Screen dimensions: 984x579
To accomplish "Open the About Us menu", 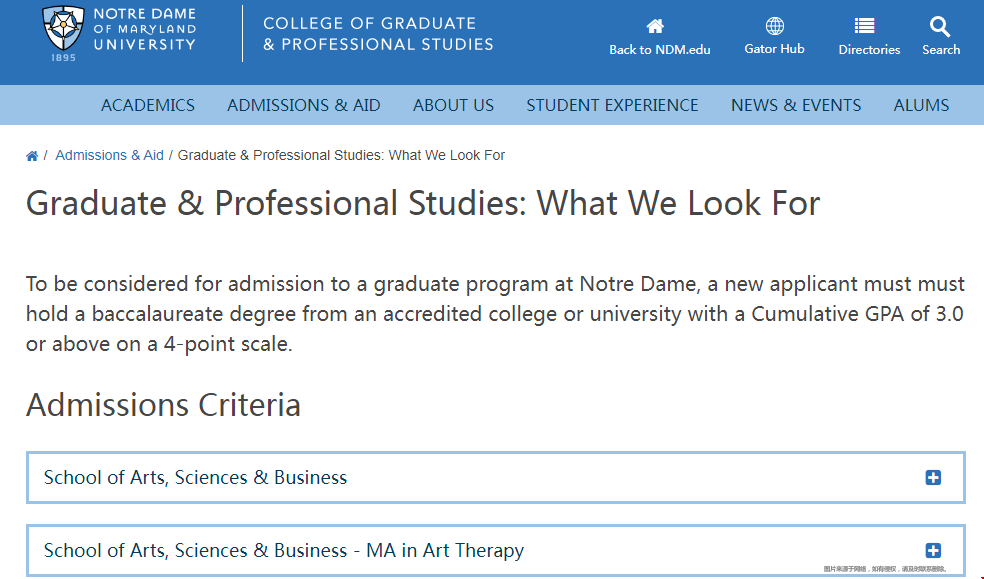I will (453, 105).
